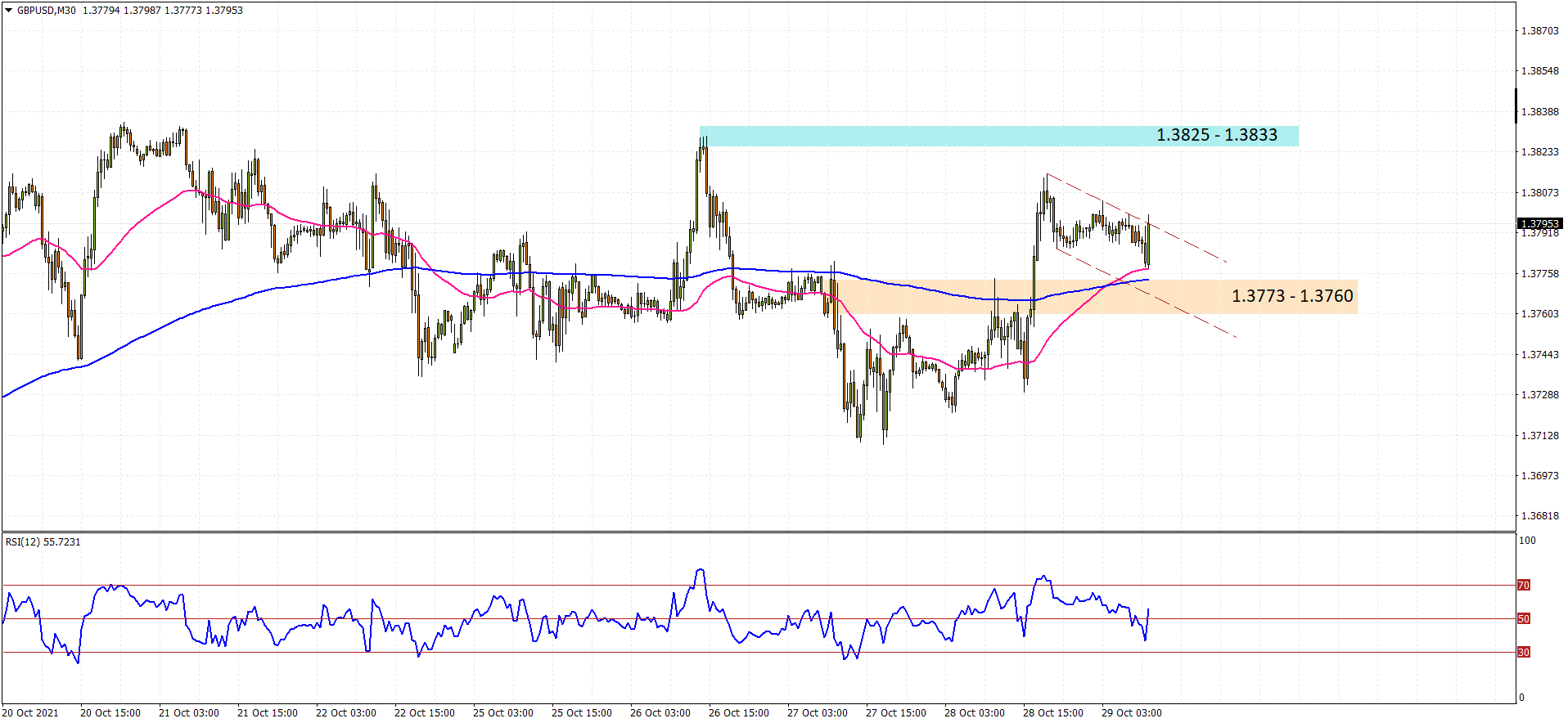The image size is (1568, 723).
Task: Click the 25 Oct 03:00 time axis label
Action: 503,713
